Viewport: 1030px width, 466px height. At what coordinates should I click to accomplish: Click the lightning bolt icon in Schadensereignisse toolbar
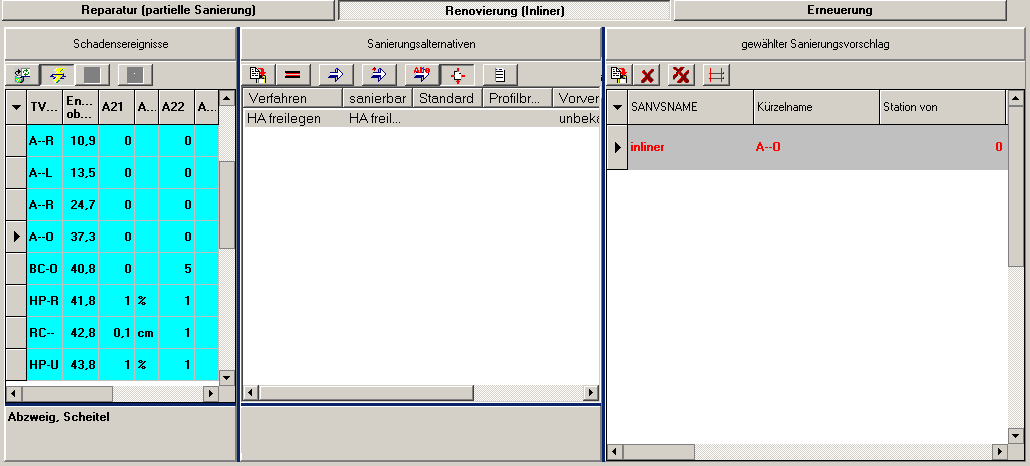58,75
